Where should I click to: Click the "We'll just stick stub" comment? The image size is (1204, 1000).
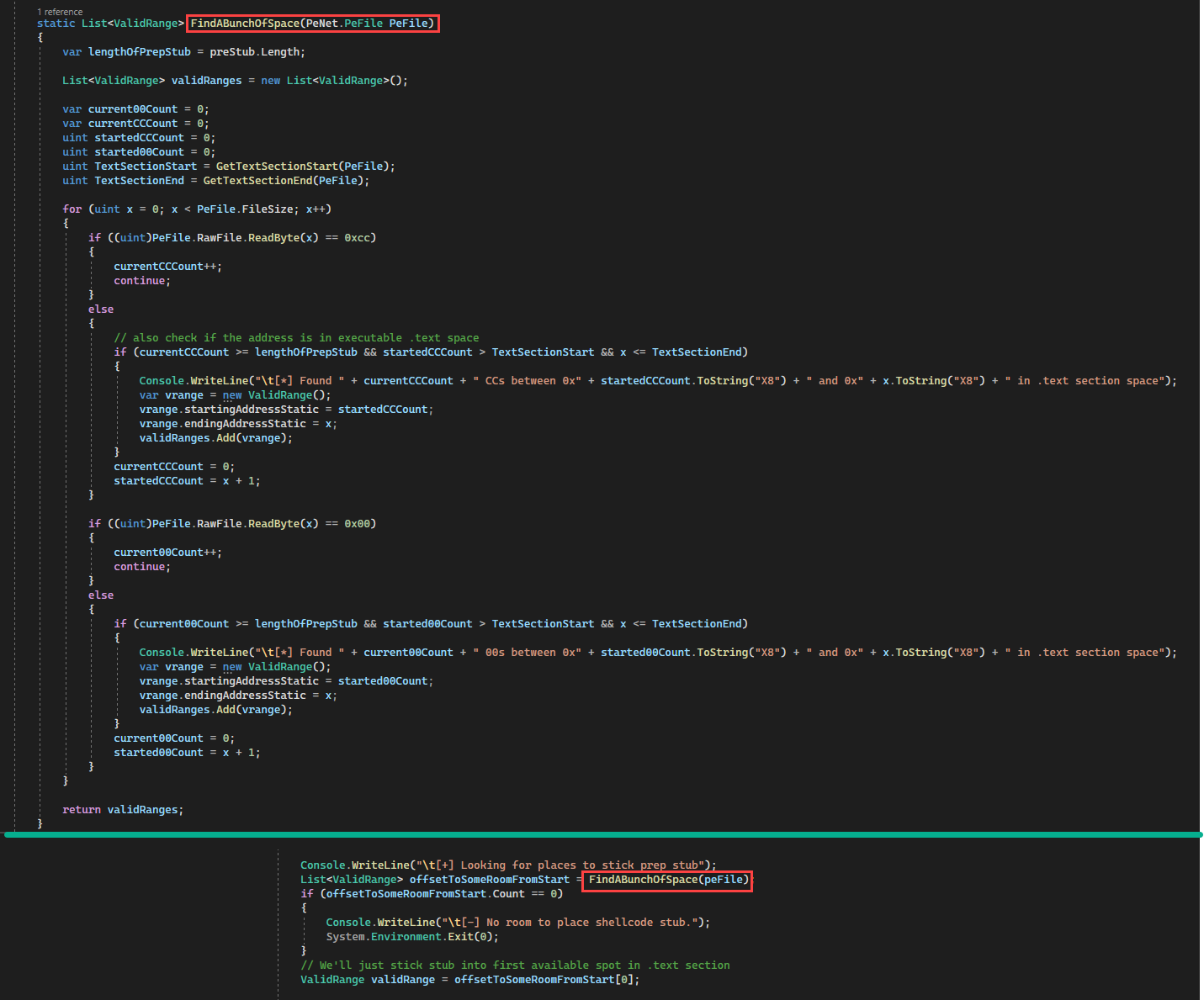(x=515, y=966)
